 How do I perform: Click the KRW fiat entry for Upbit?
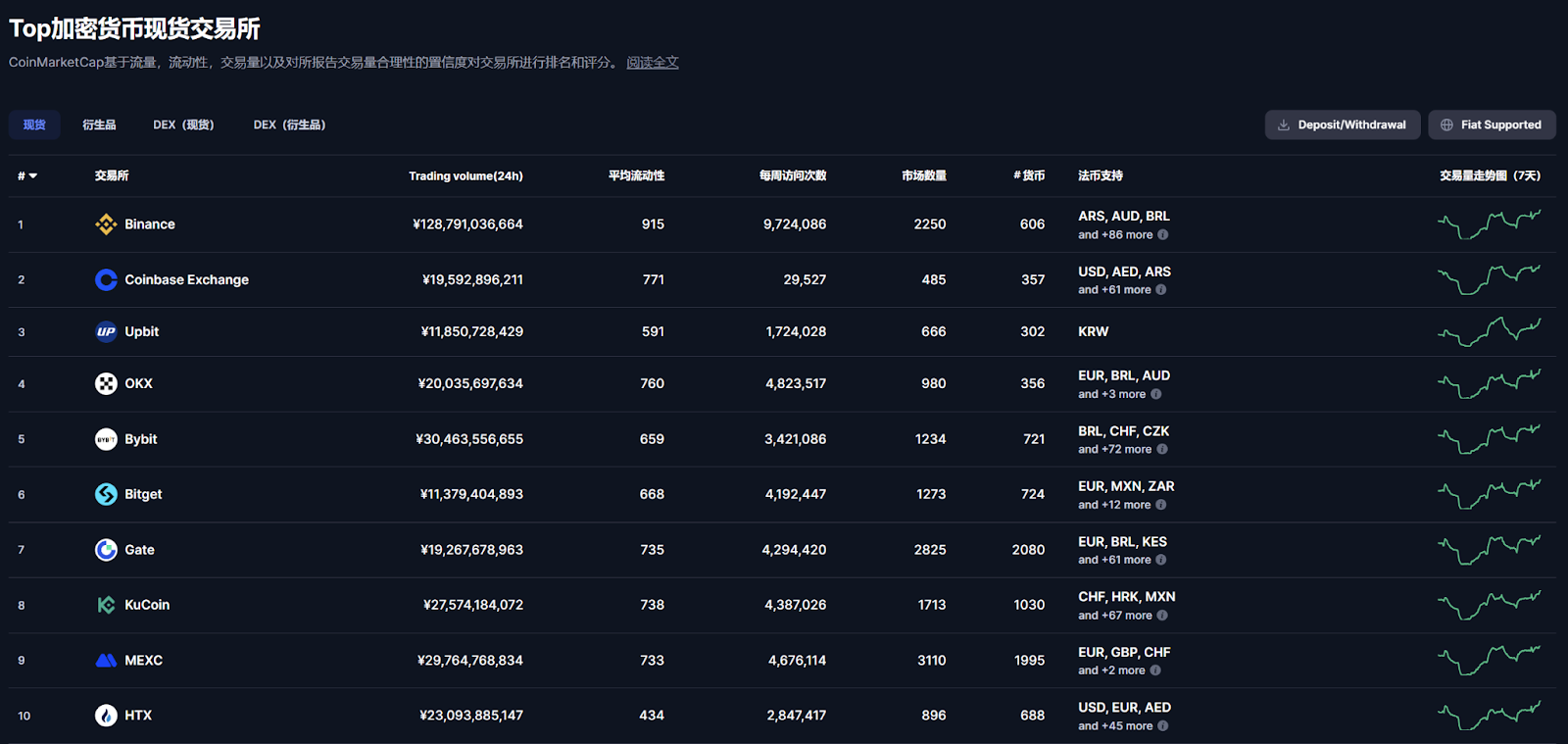coord(1094,331)
